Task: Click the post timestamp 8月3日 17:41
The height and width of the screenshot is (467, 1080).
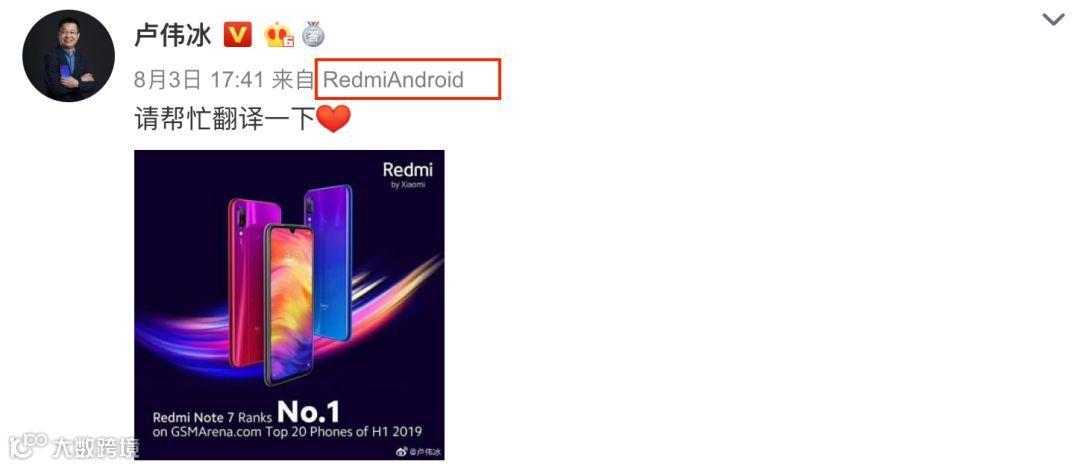Action: 199,80
